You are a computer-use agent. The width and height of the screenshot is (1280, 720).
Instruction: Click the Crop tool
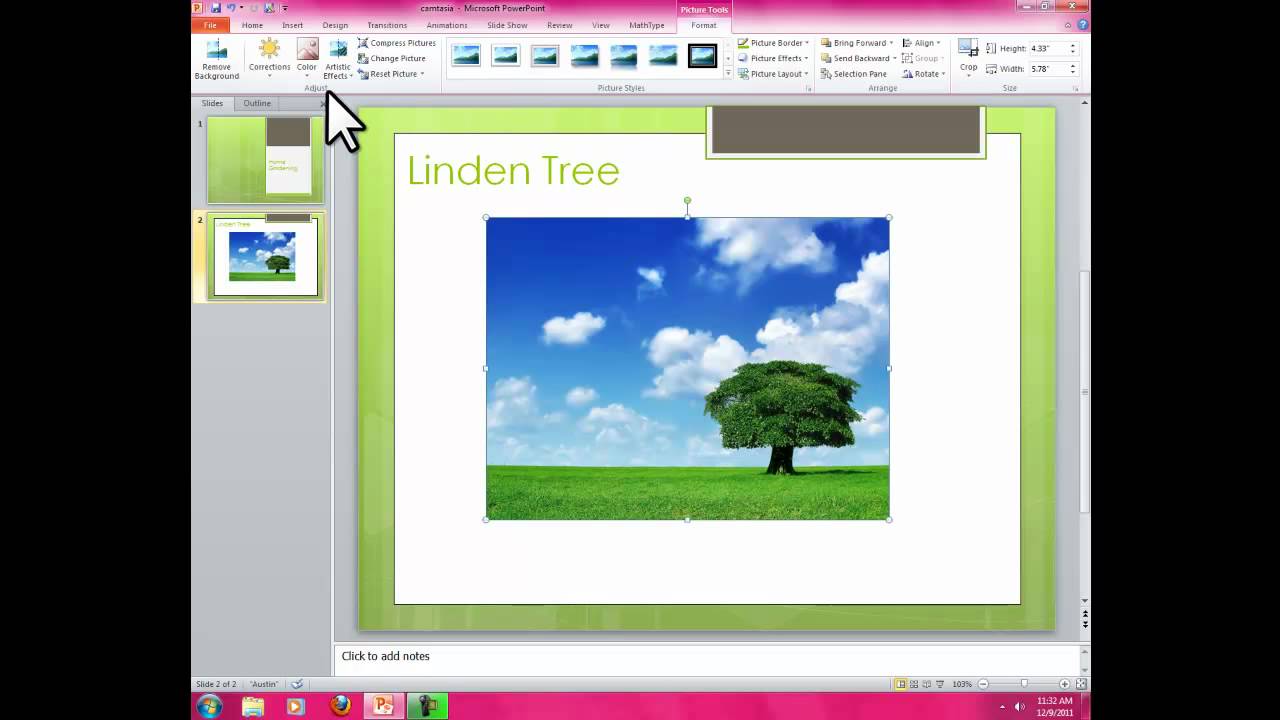pyautogui.click(x=968, y=56)
